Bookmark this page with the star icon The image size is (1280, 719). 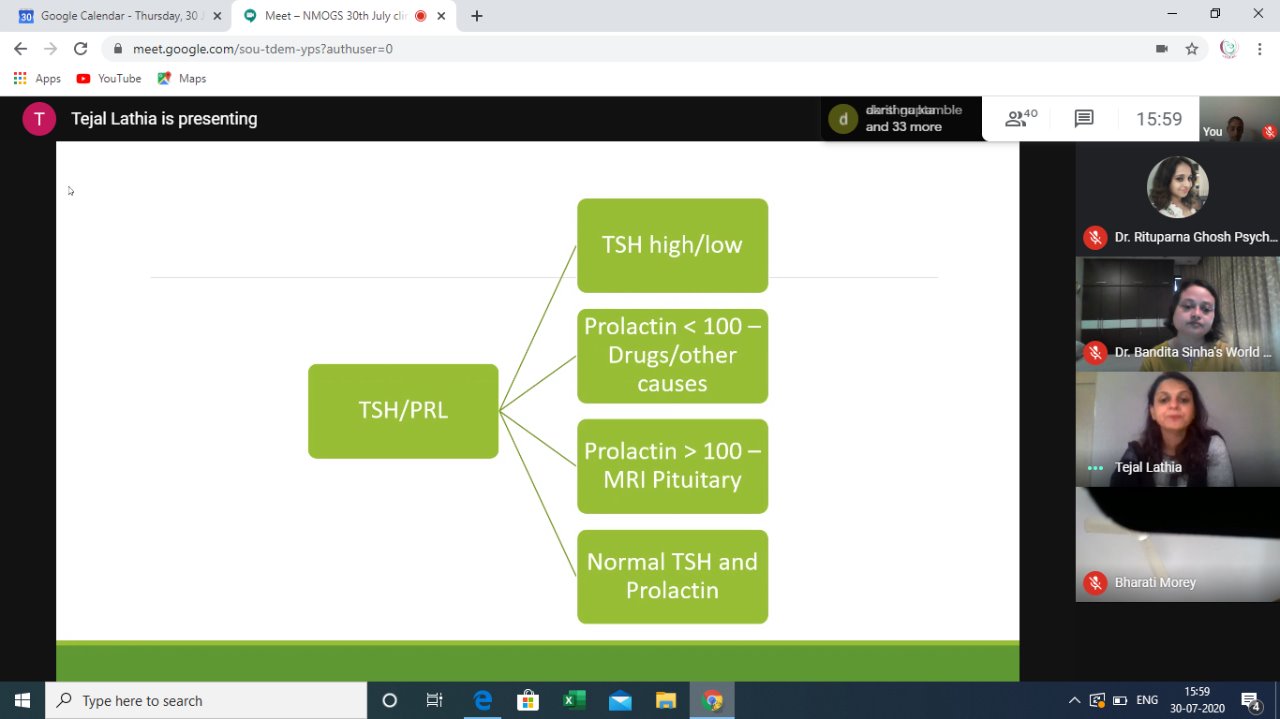(x=1192, y=48)
